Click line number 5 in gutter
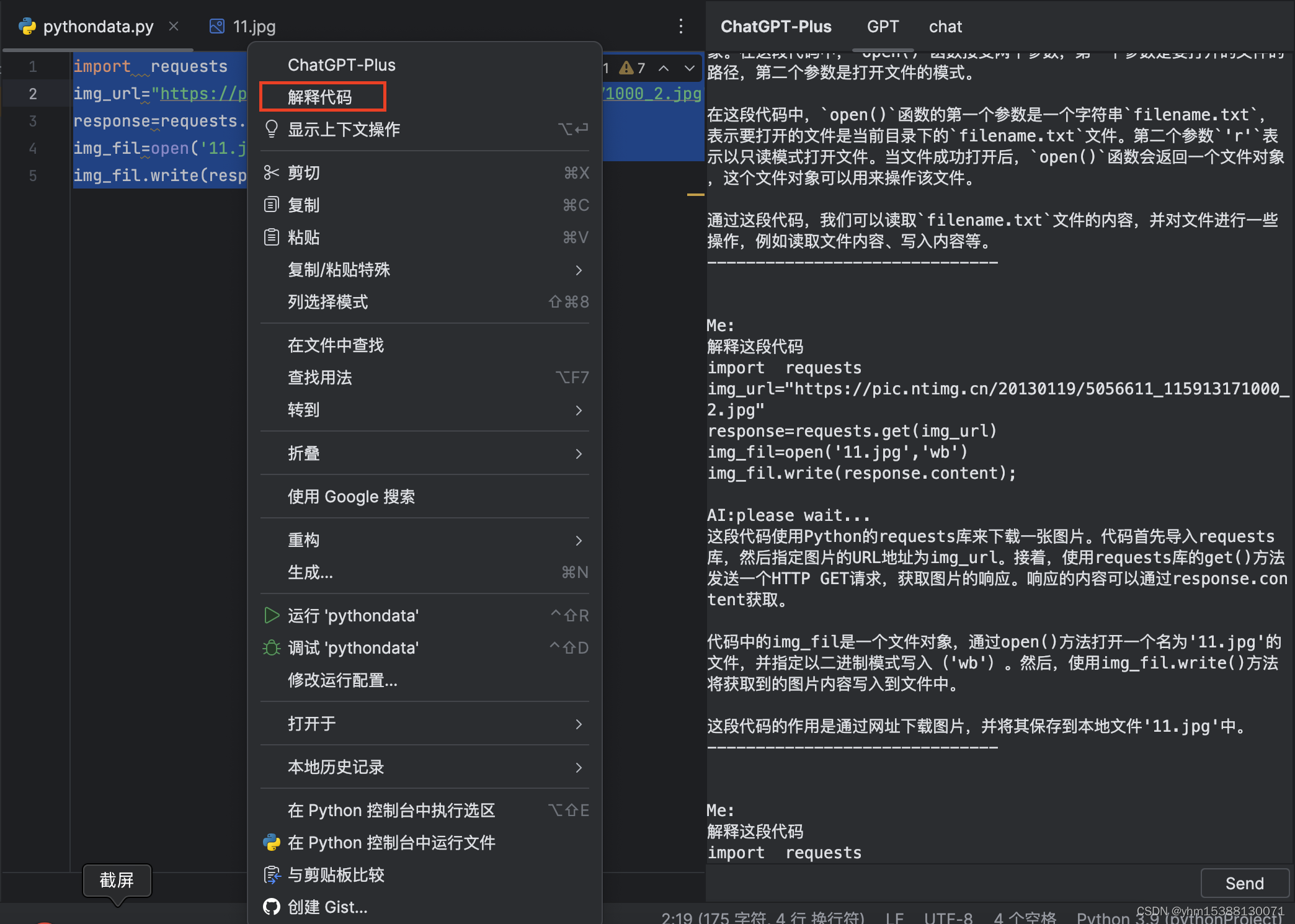 point(33,175)
